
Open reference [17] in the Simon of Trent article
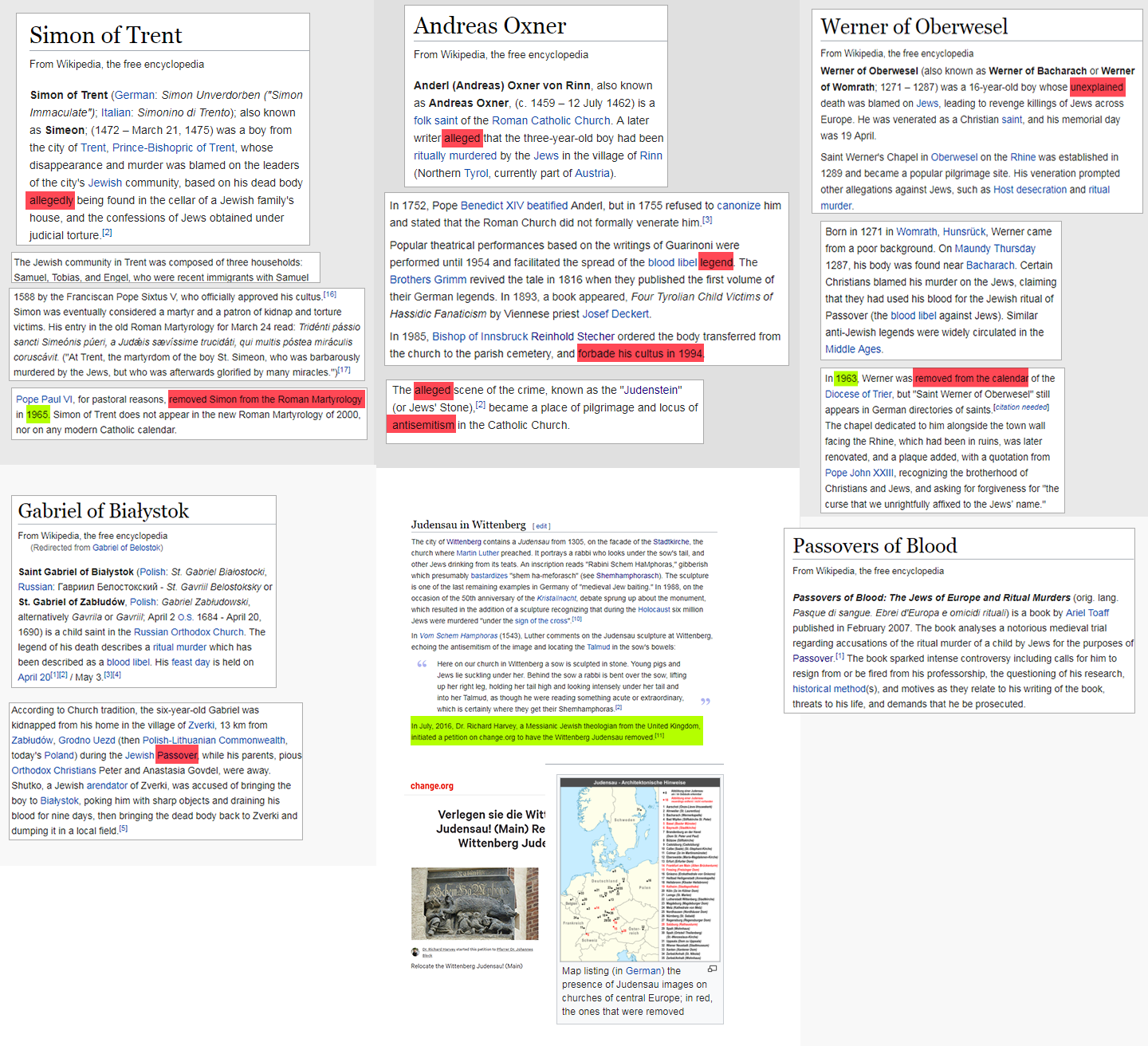pyautogui.click(x=344, y=370)
